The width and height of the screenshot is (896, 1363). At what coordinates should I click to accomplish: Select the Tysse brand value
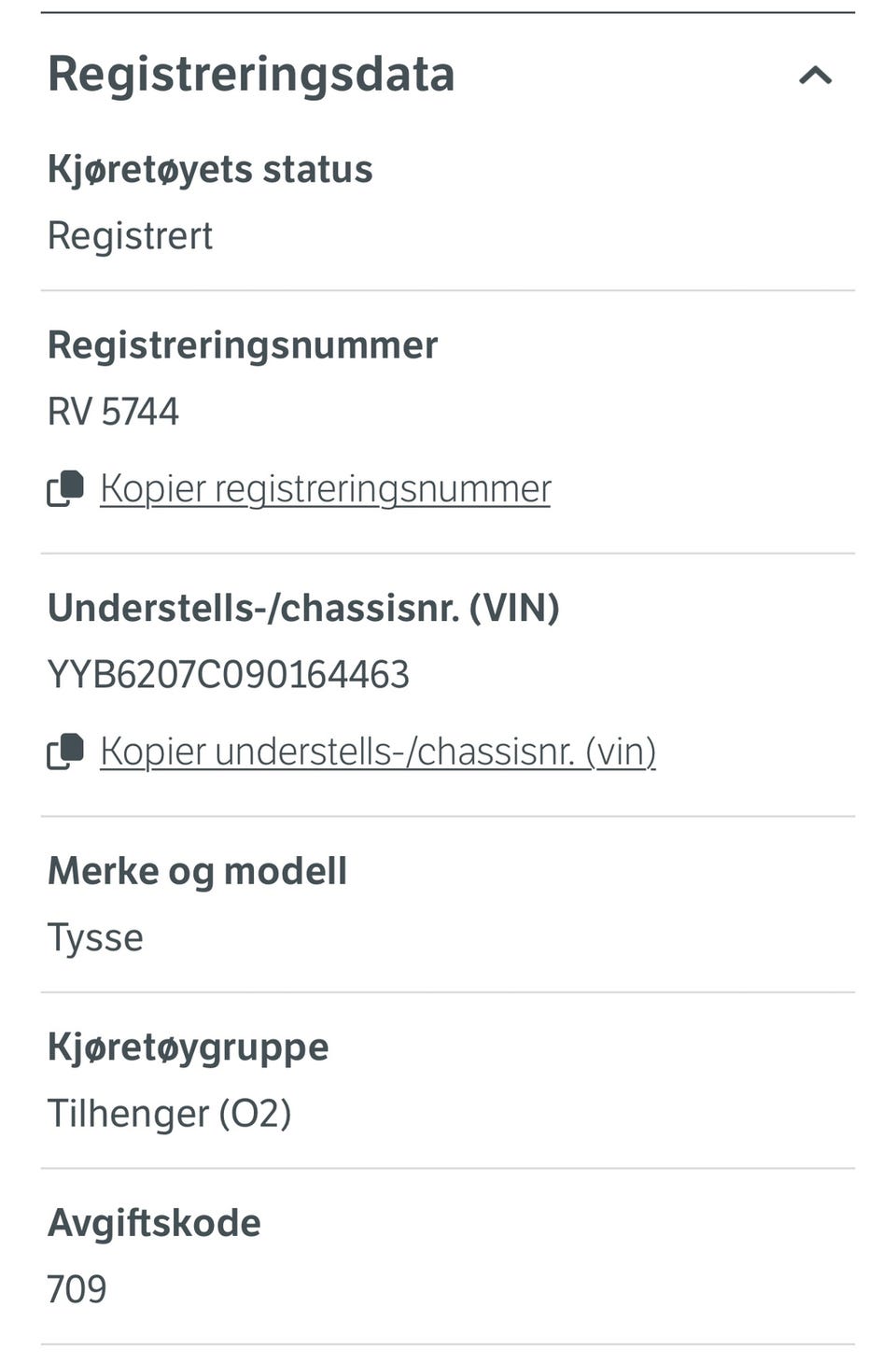tap(95, 938)
